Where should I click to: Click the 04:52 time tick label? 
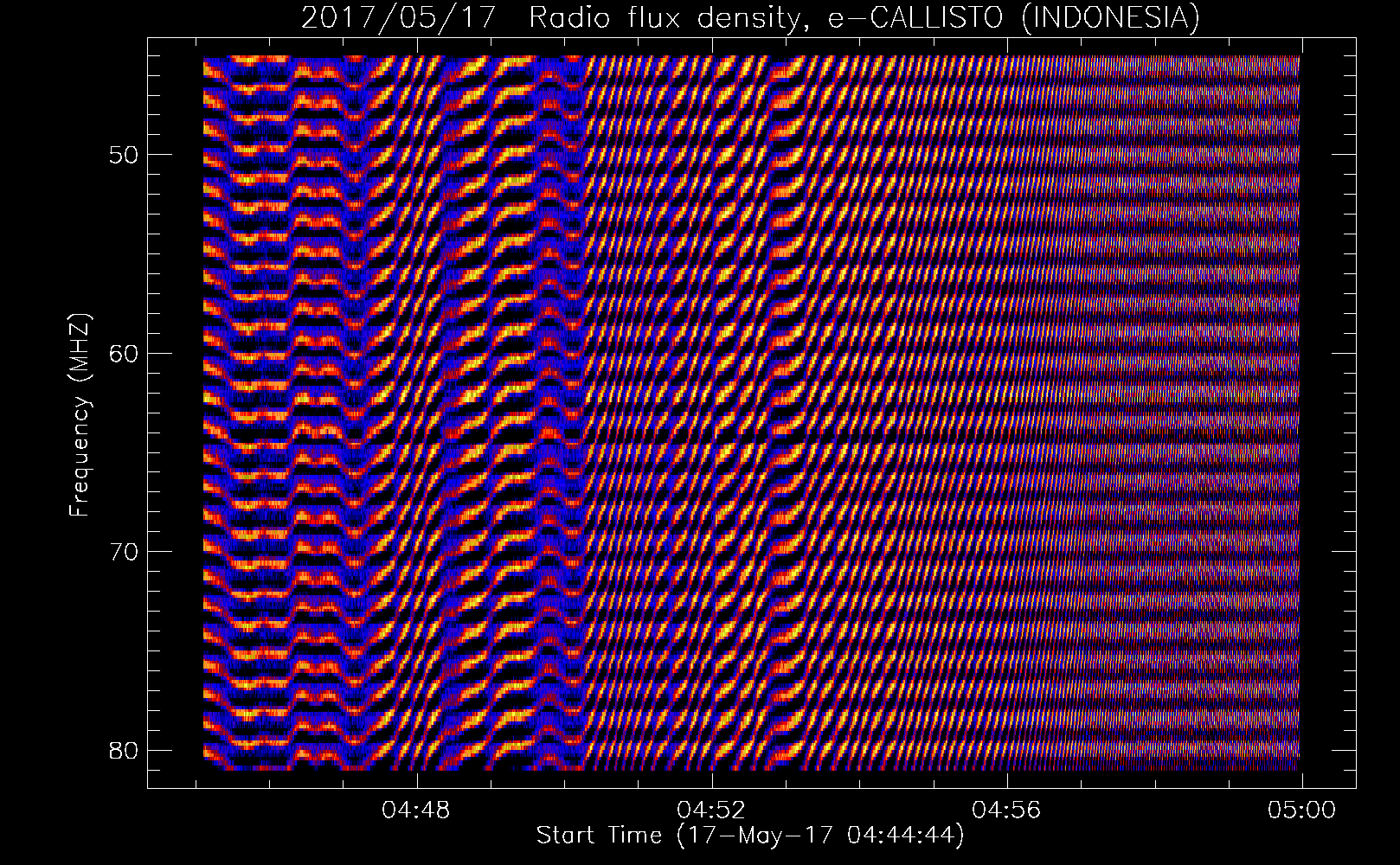pos(712,811)
